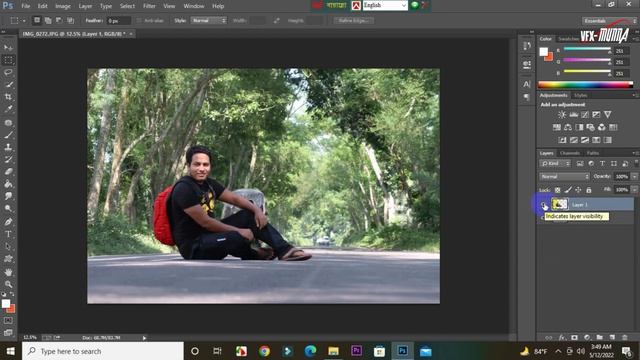Select the Zoom tool in toolbar

[x=8, y=284]
